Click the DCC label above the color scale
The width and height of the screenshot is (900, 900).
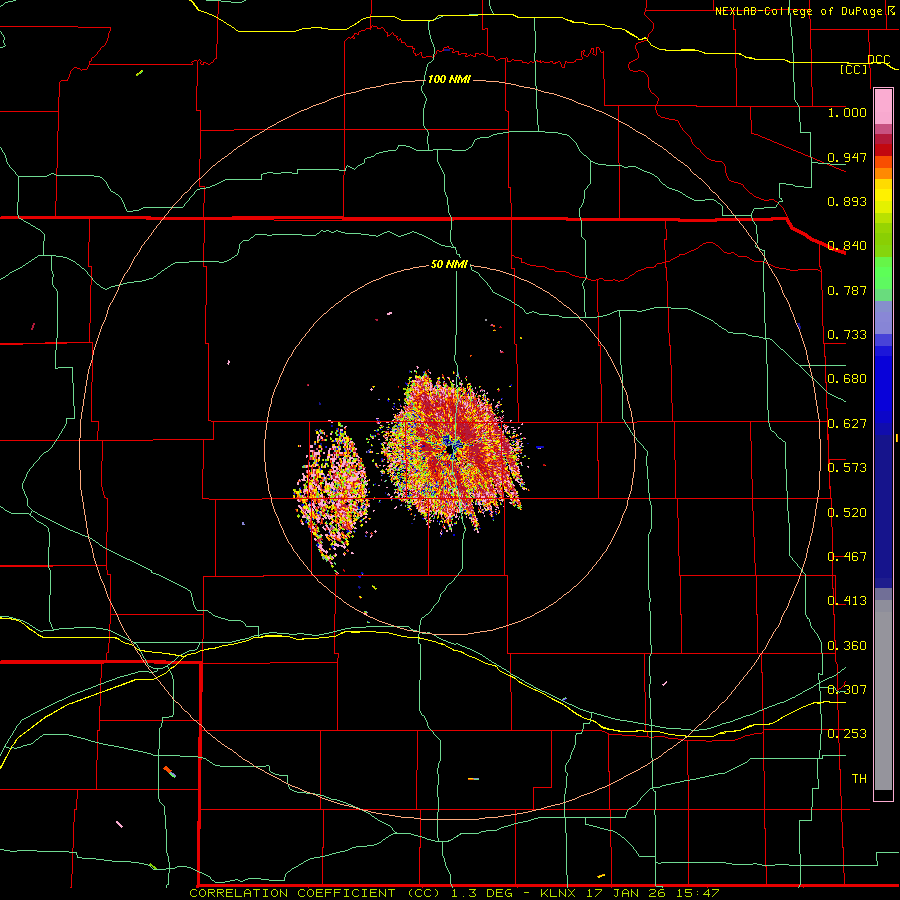coord(879,60)
